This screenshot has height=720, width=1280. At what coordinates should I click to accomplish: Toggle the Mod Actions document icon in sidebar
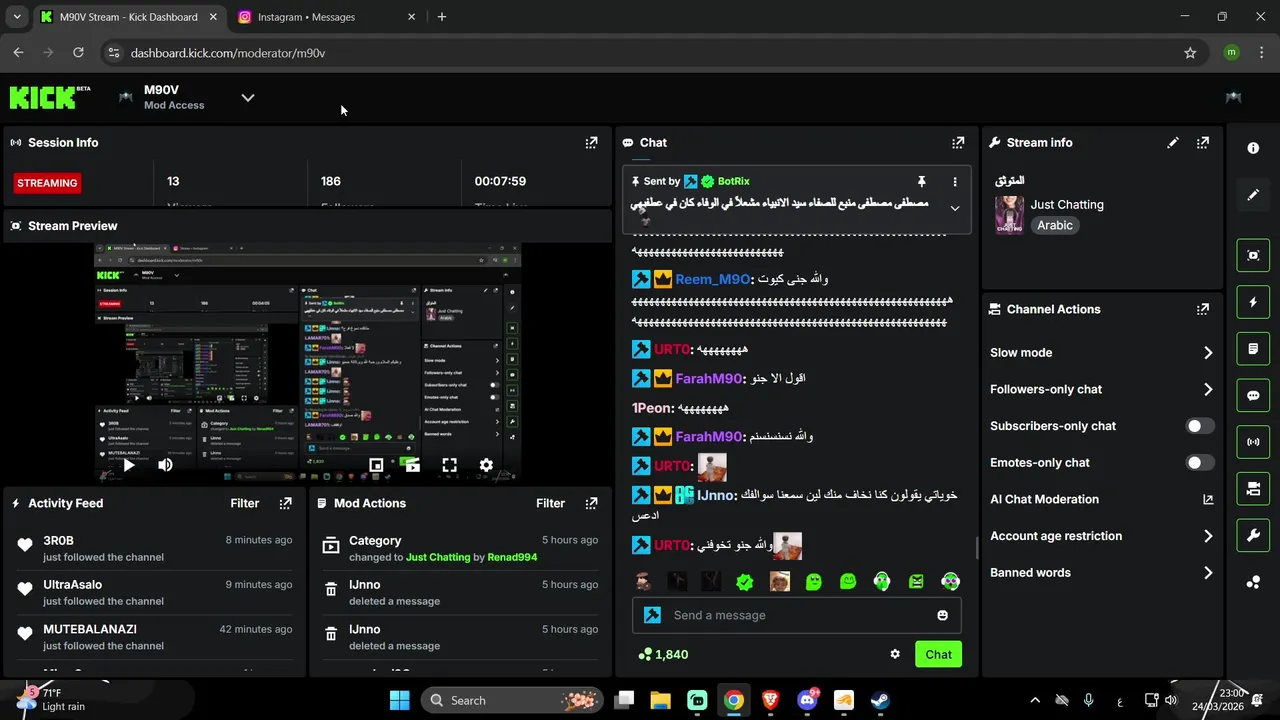[1253, 349]
